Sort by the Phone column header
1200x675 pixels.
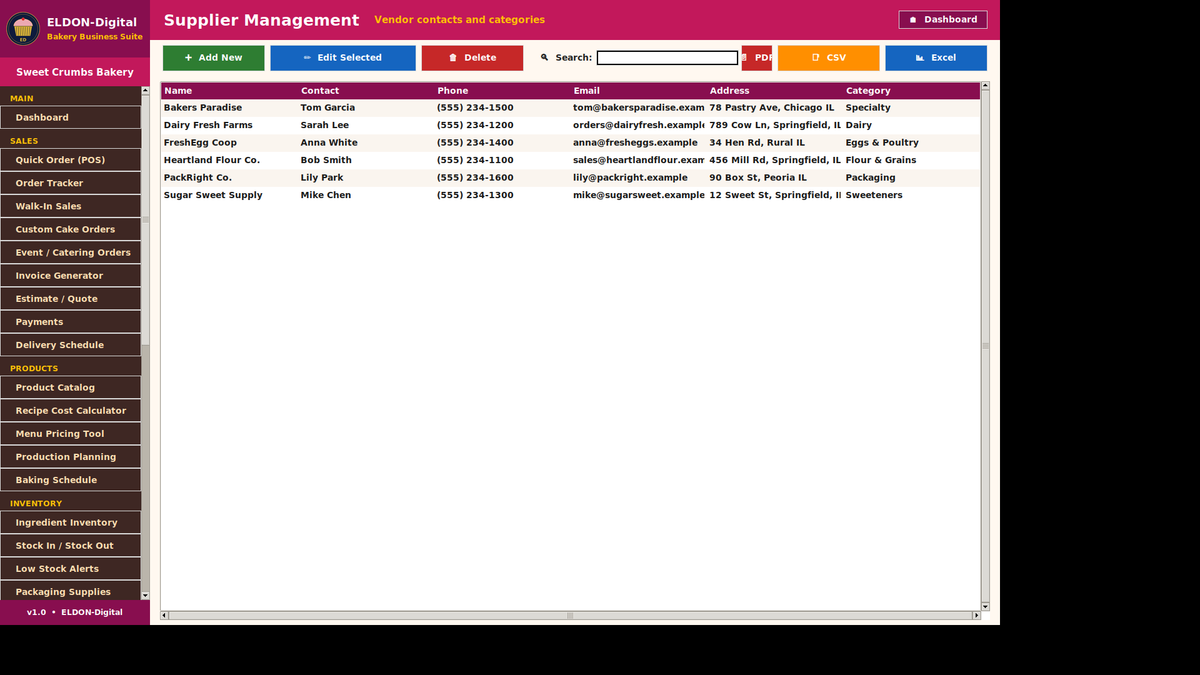(x=502, y=91)
